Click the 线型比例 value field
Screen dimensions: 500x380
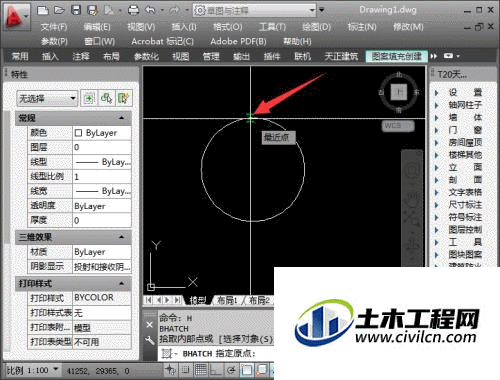pyautogui.click(x=102, y=177)
